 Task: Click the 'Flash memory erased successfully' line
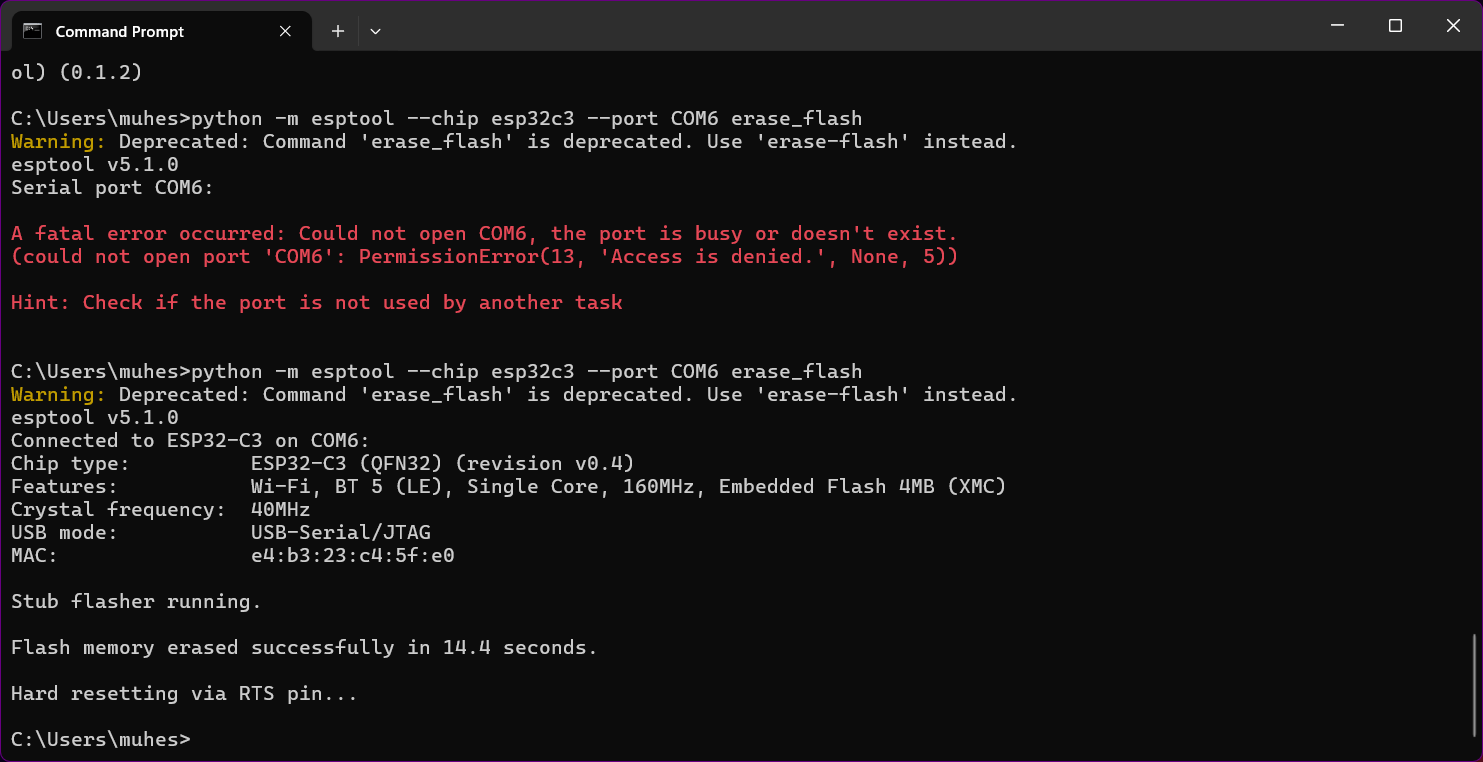[x=303, y=648]
